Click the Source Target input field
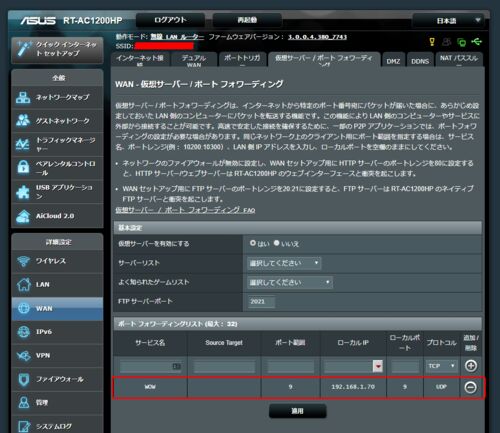The image size is (500, 433). point(224,366)
